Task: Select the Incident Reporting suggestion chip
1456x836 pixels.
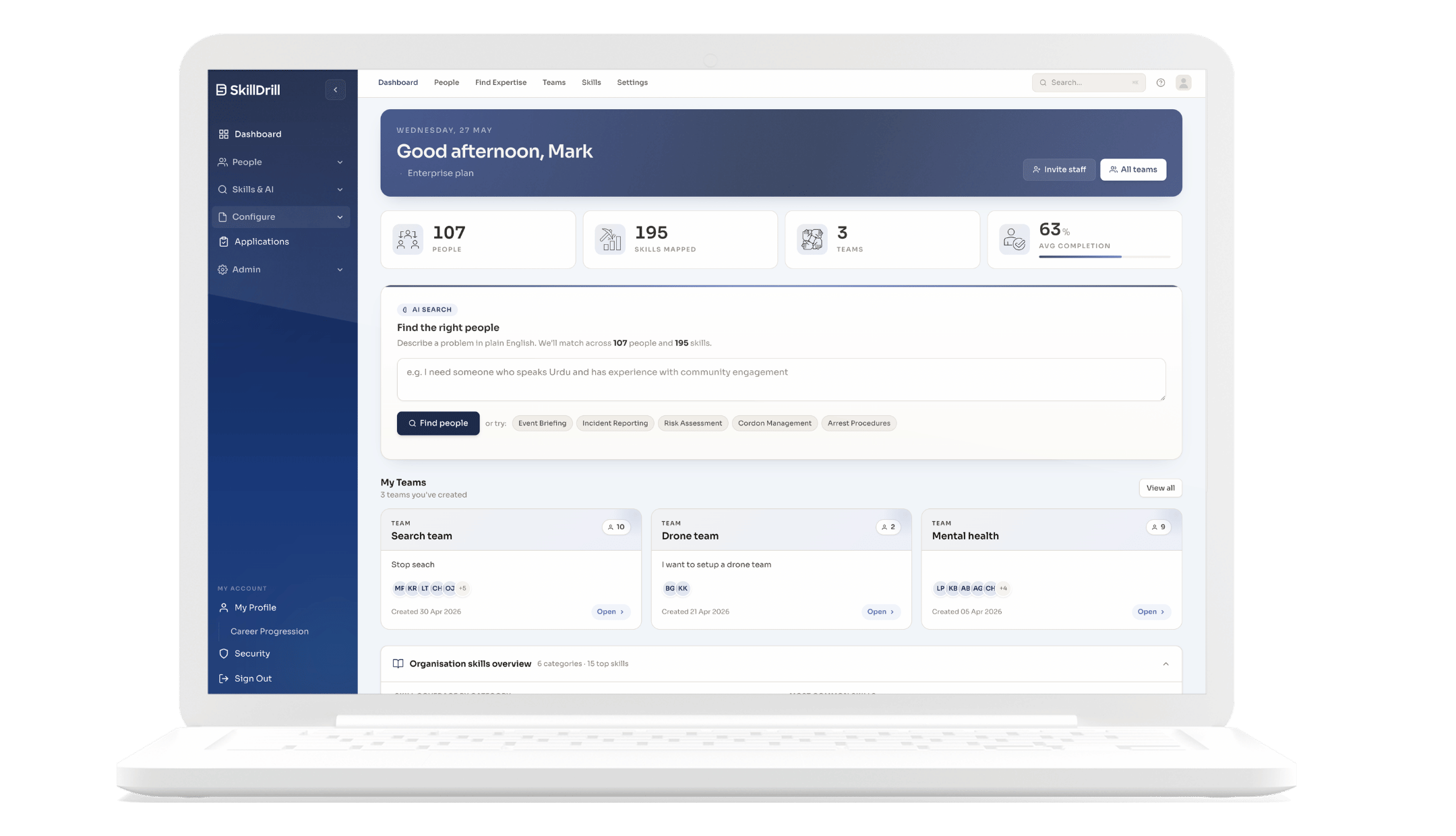Action: point(615,423)
